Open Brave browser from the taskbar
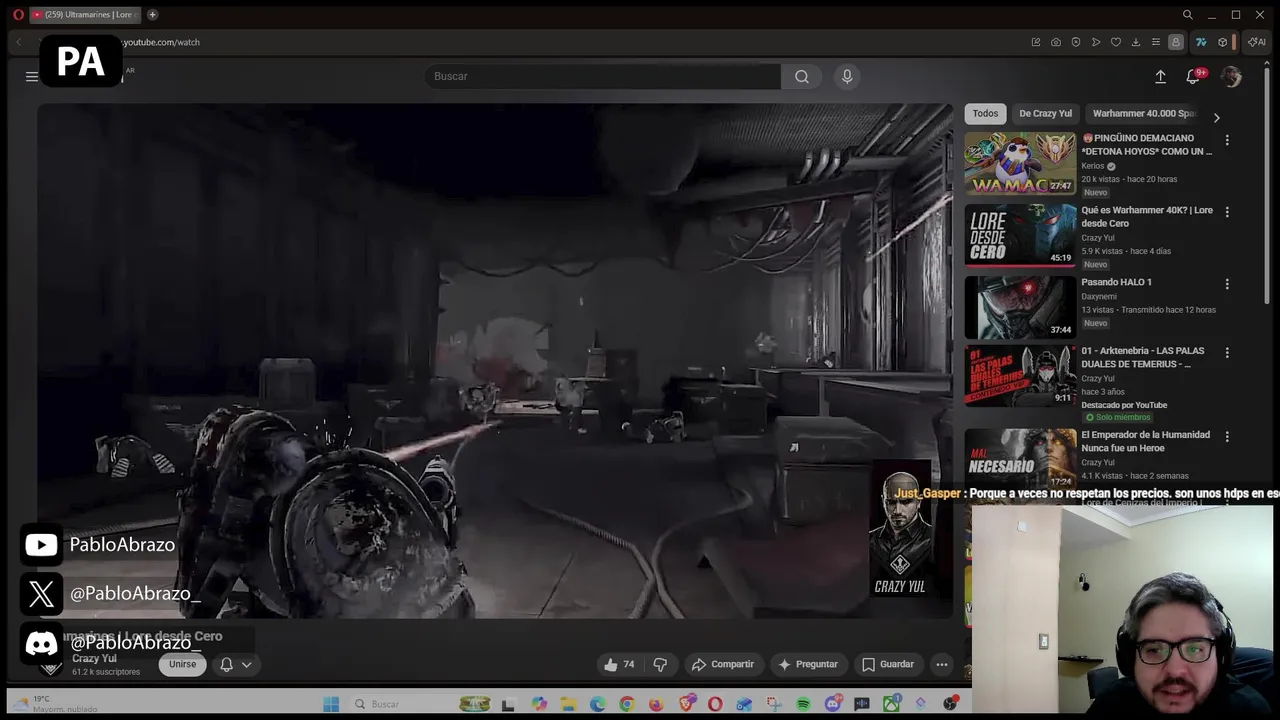1280x720 pixels. tap(687, 704)
